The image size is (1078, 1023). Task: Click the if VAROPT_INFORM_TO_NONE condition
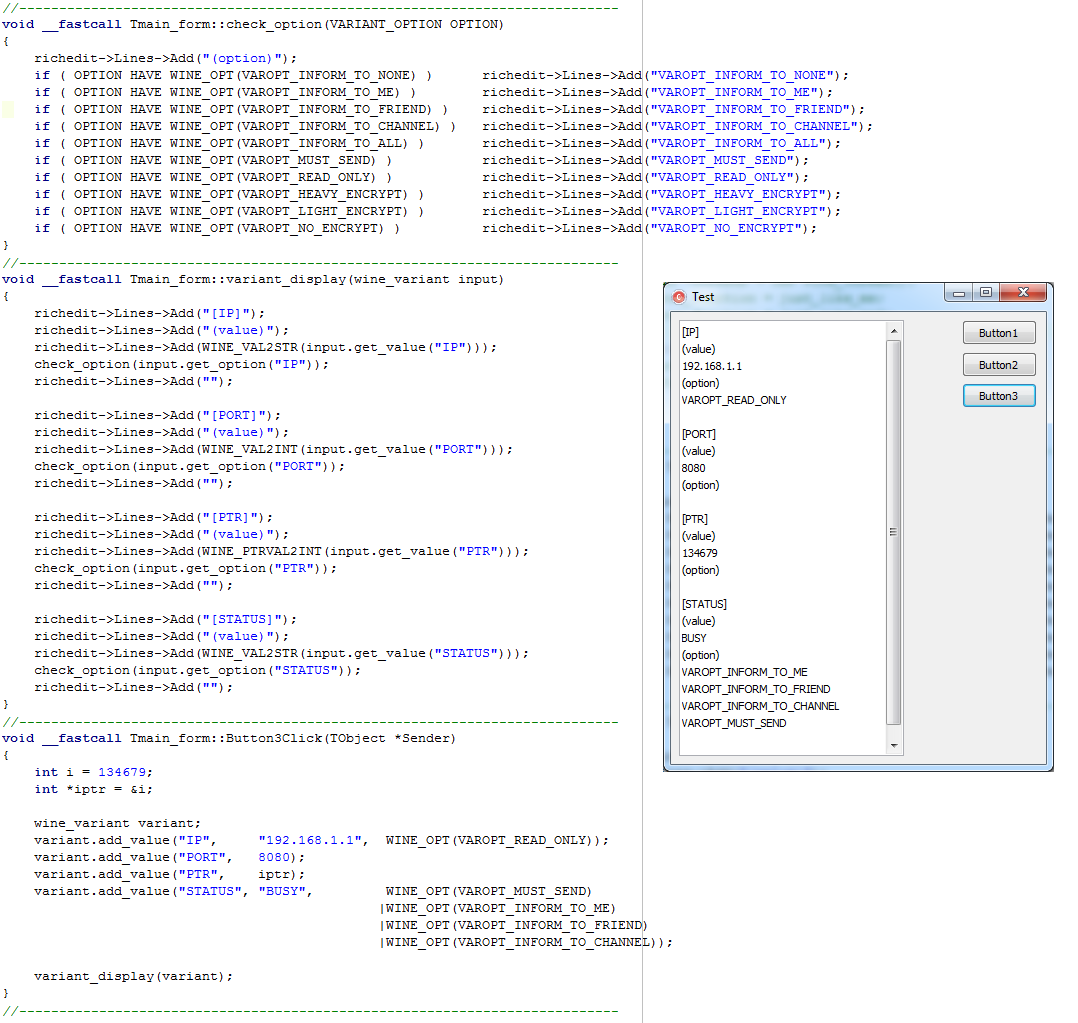coord(233,75)
